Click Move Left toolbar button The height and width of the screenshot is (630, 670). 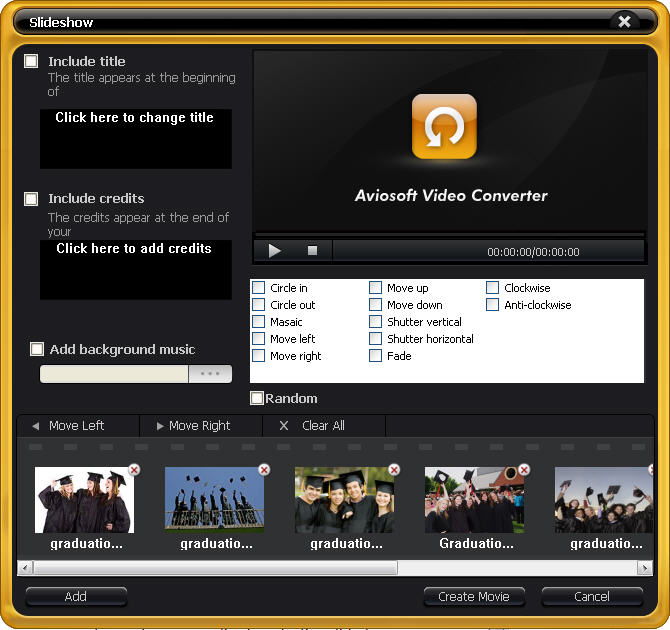tap(78, 426)
